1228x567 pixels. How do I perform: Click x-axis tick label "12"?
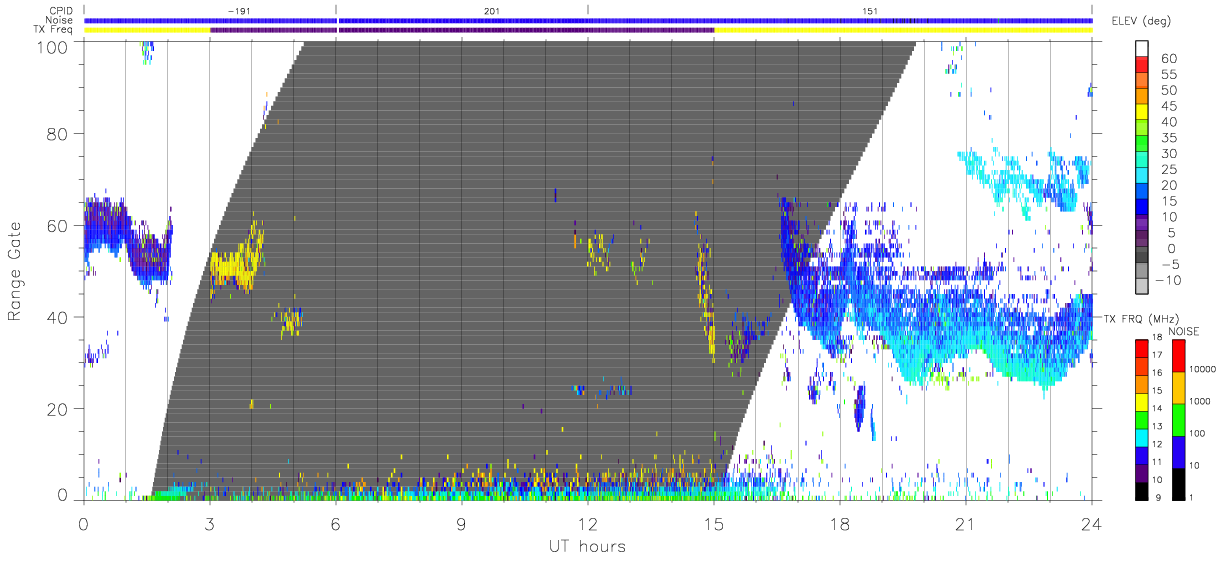587,523
